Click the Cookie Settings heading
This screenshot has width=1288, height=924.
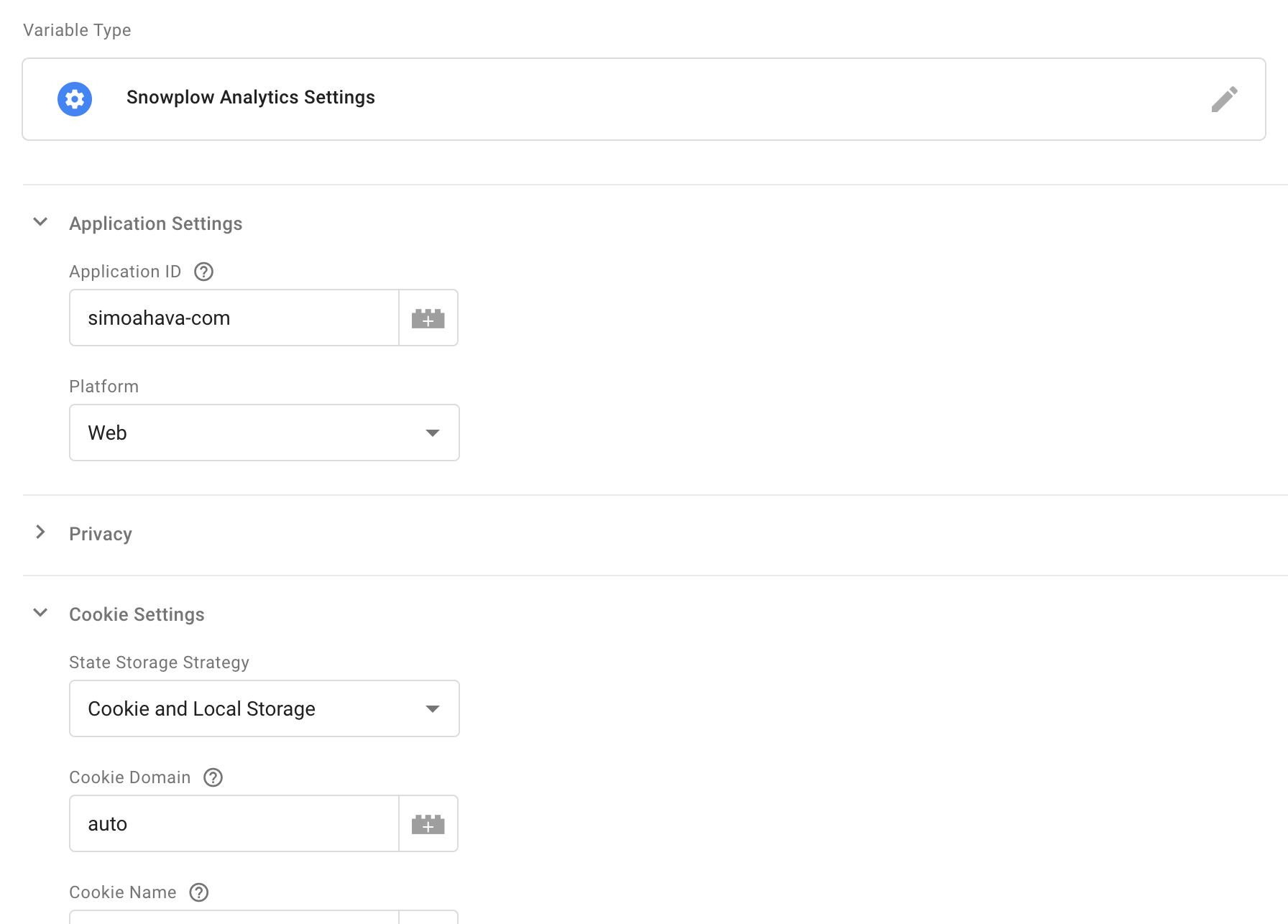click(137, 614)
